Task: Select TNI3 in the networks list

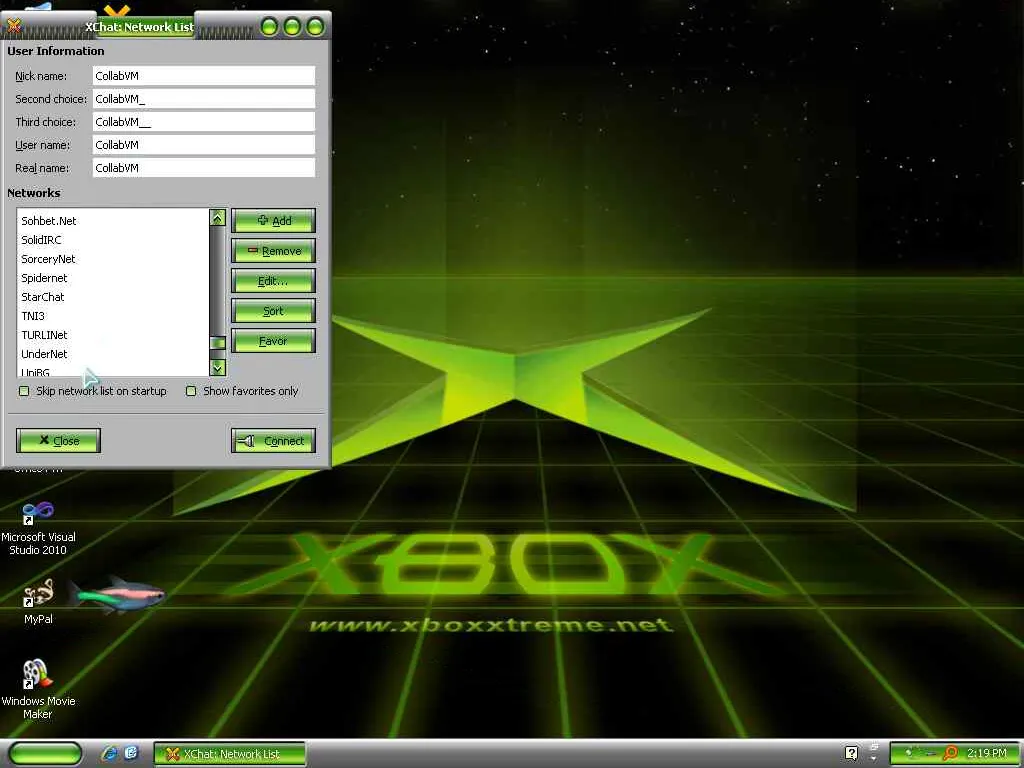Action: (112, 315)
